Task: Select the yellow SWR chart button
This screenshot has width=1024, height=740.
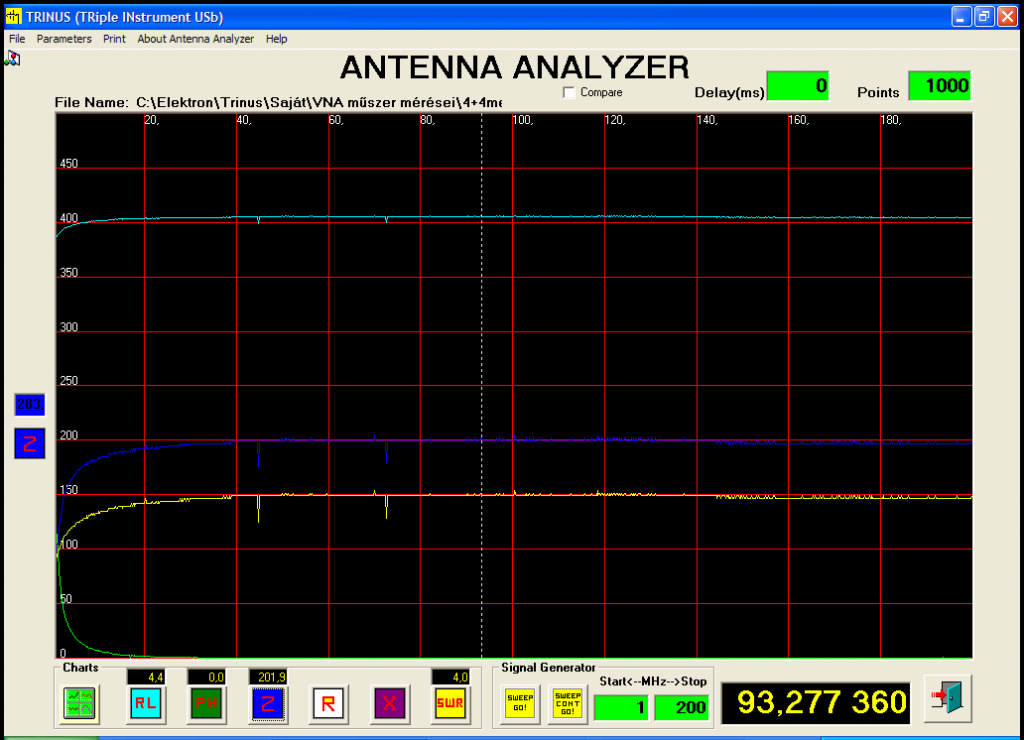Action: (x=450, y=703)
